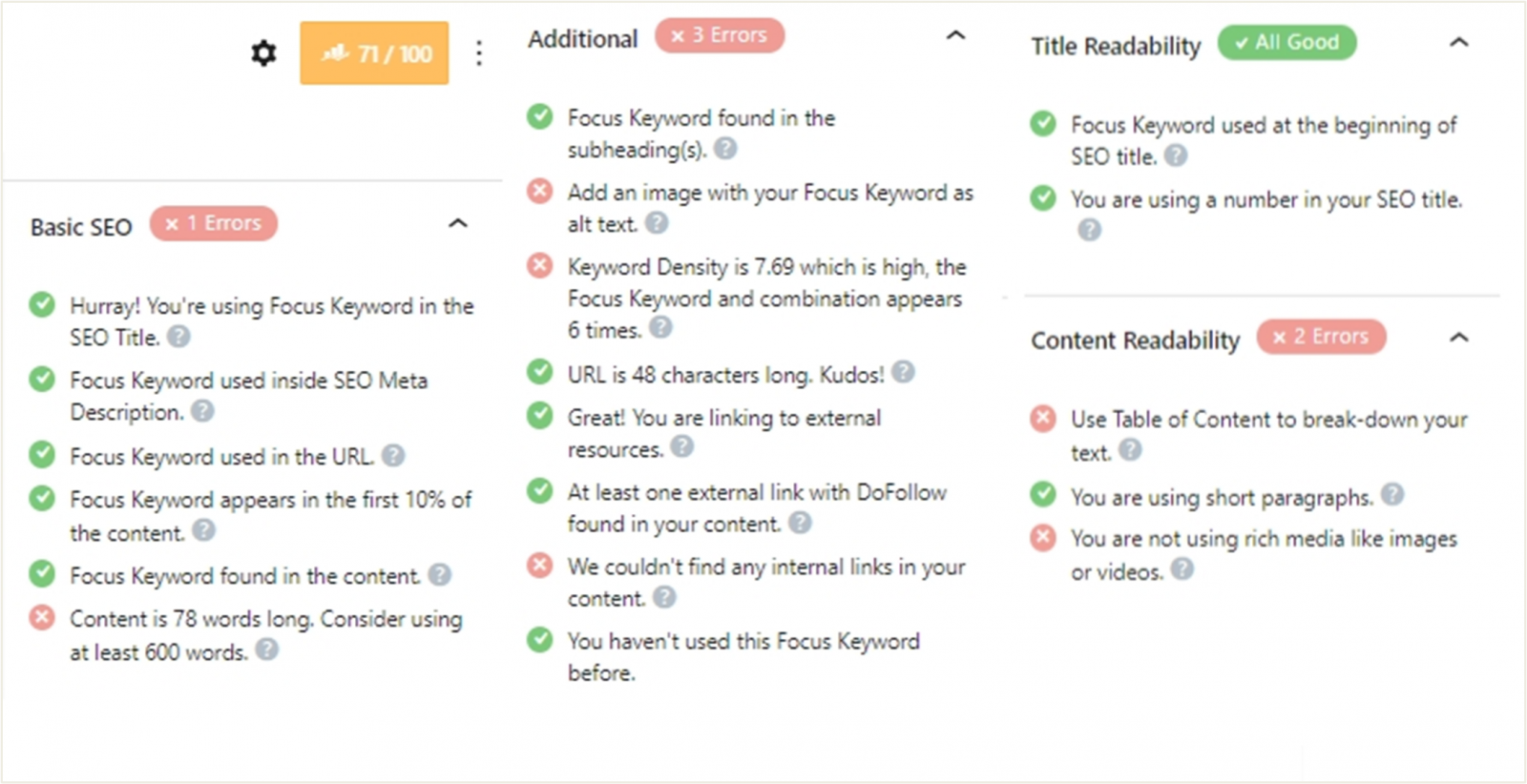
Task: Click the 1 Errors badge in Basic SEO
Action: click(x=214, y=223)
